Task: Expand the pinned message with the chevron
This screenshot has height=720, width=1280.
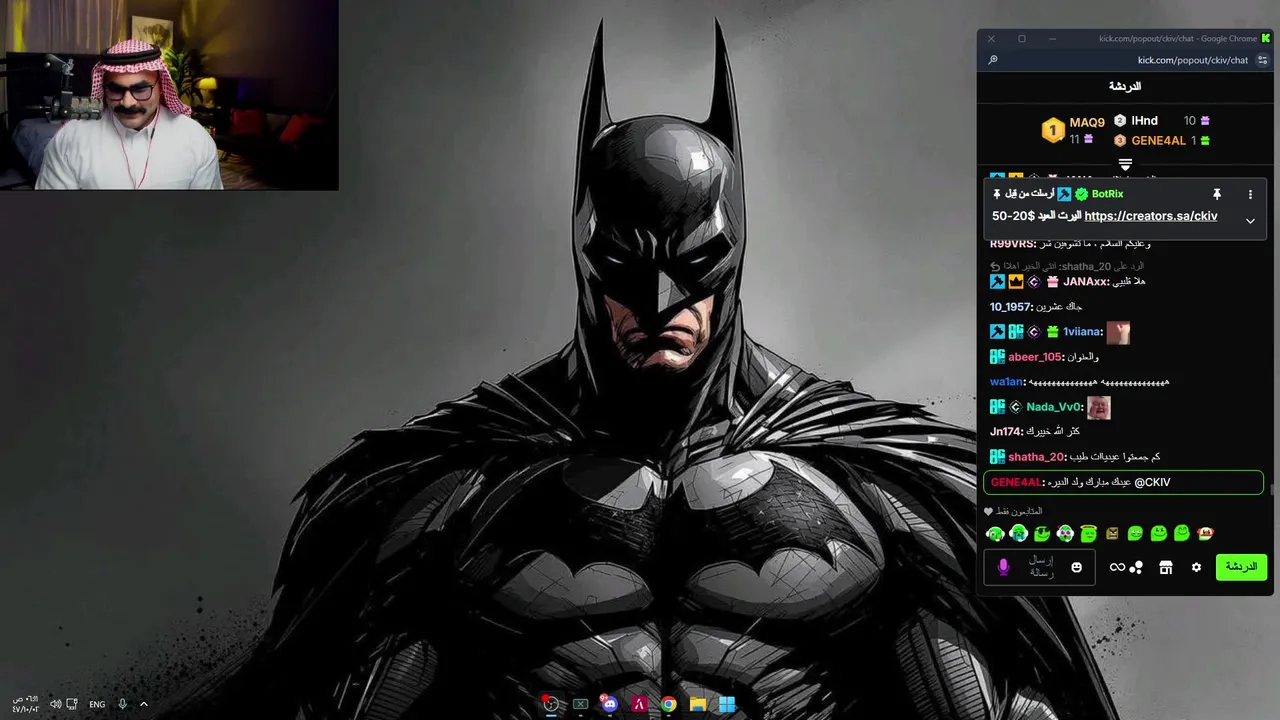Action: pyautogui.click(x=1250, y=221)
